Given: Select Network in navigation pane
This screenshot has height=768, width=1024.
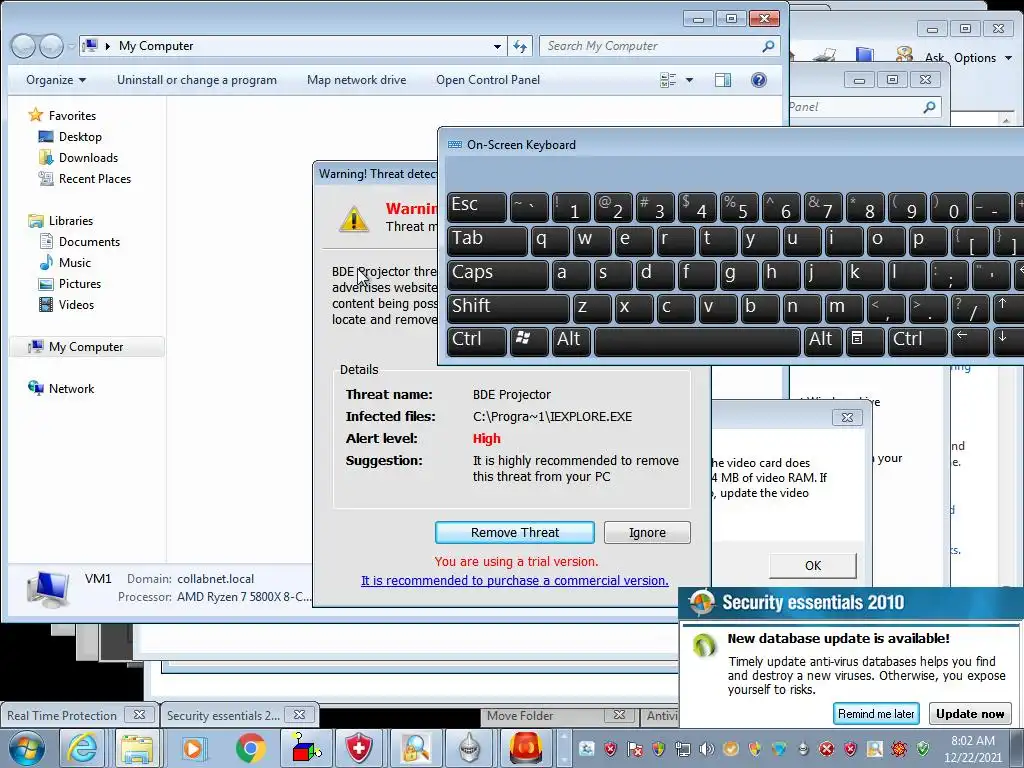Looking at the screenshot, I should 71,389.
